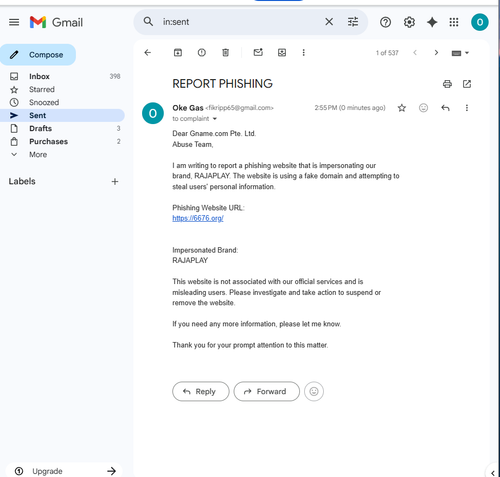Click the Forward button
This screenshot has height=477, width=500.
(x=266, y=391)
